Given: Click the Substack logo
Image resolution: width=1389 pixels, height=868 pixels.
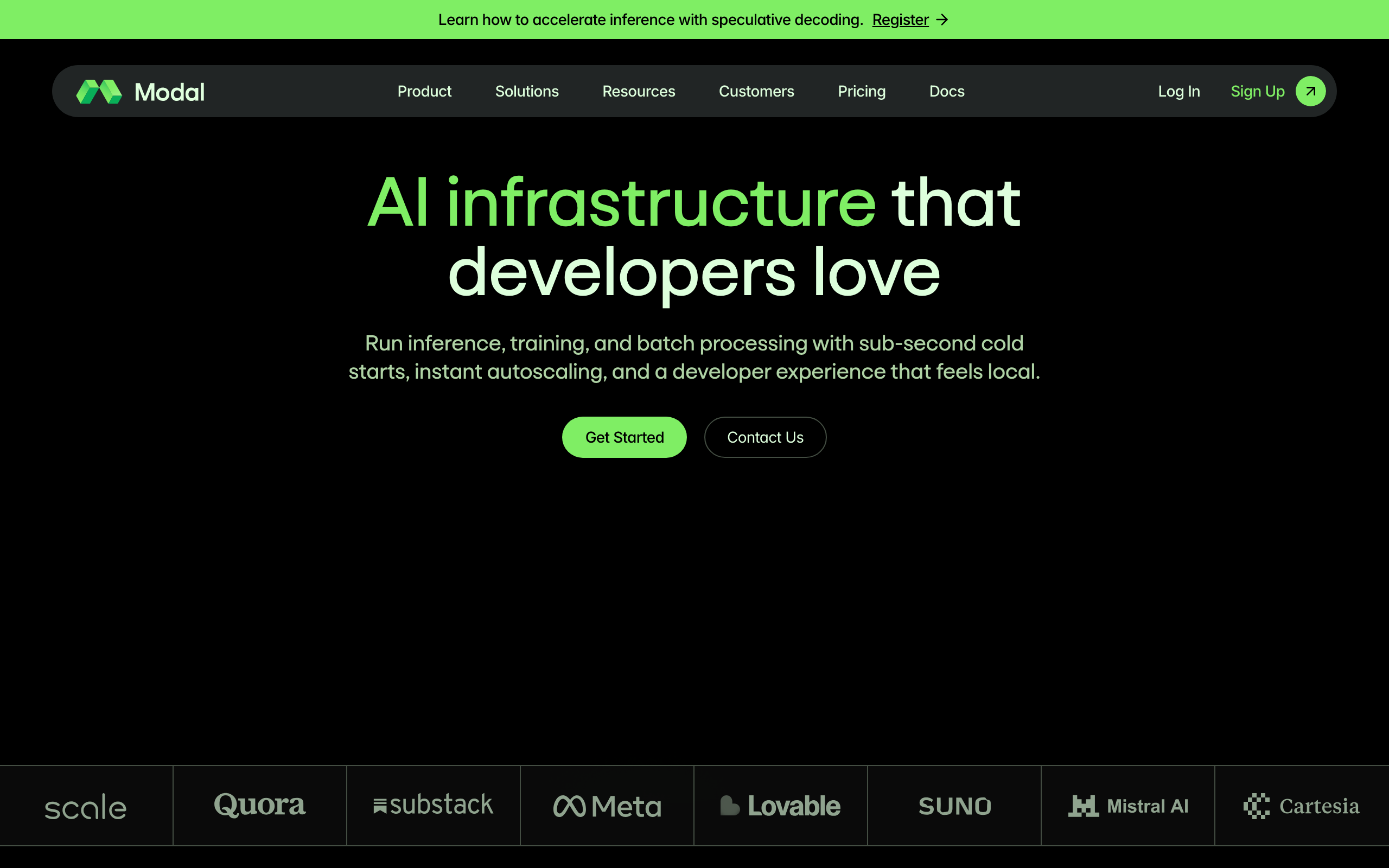Looking at the screenshot, I should tap(434, 806).
